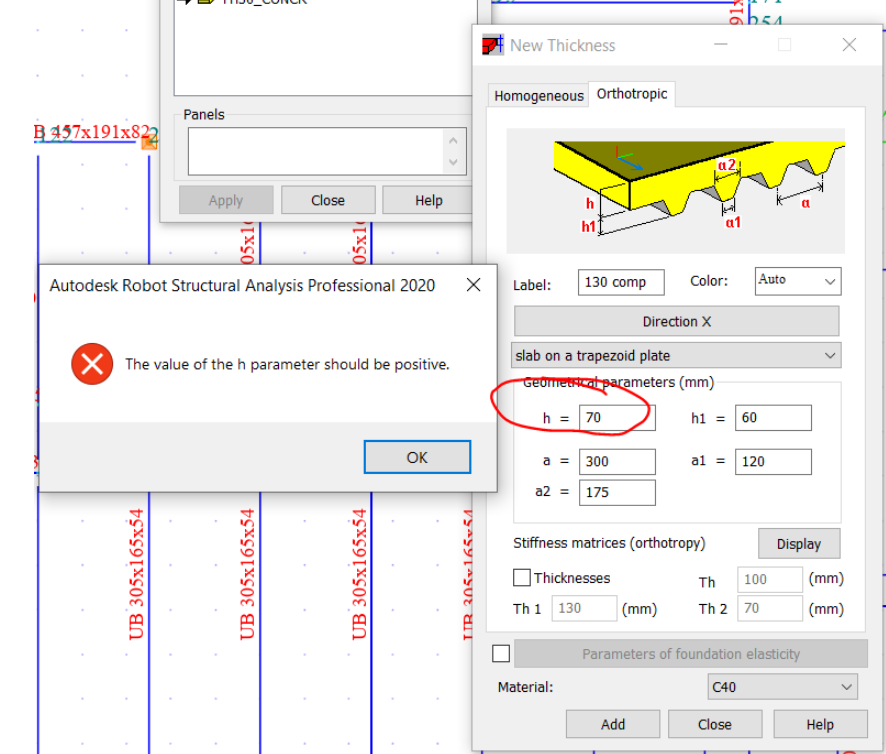The width and height of the screenshot is (886, 754).
Task: Enable the Thicknesses checkbox
Action: pos(521,578)
